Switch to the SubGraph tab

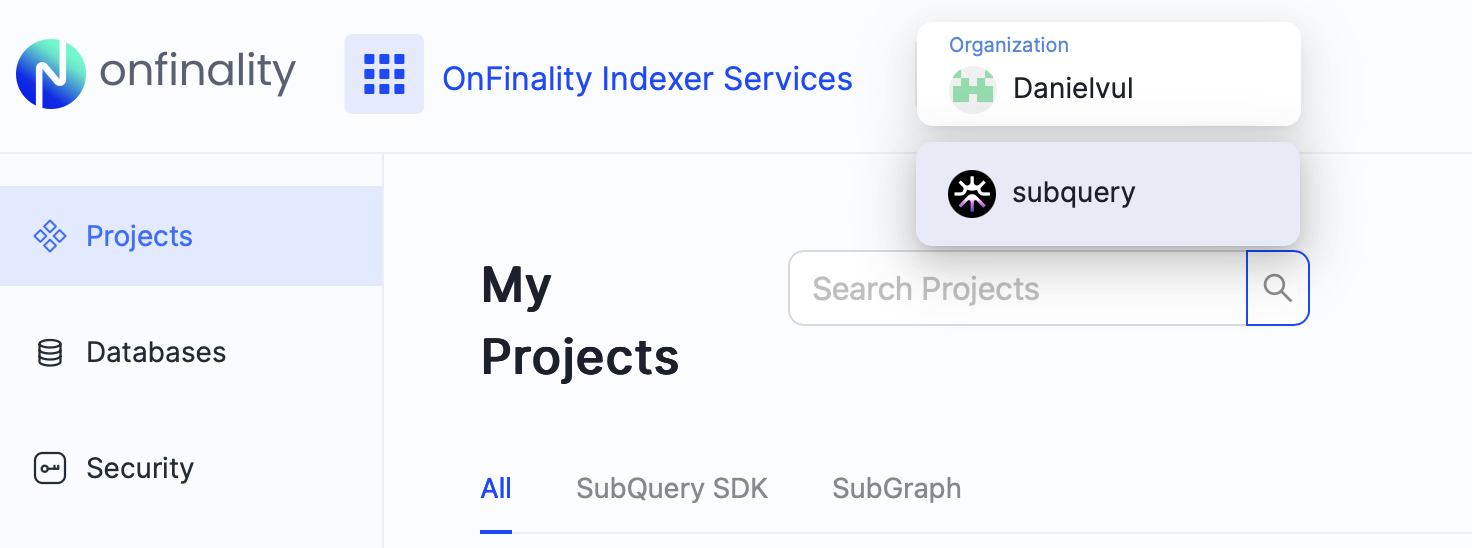896,488
